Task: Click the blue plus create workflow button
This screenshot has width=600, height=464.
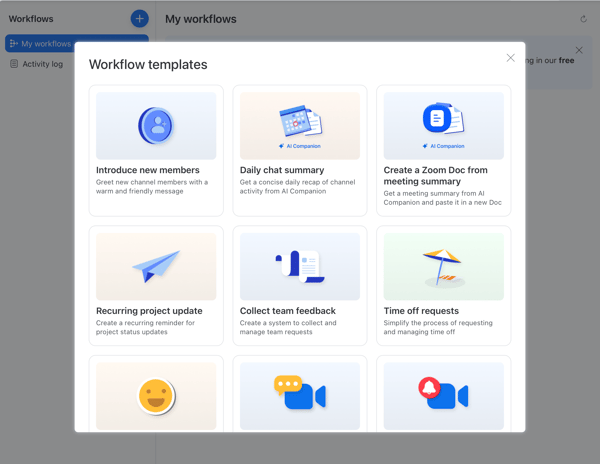Action: [139, 19]
